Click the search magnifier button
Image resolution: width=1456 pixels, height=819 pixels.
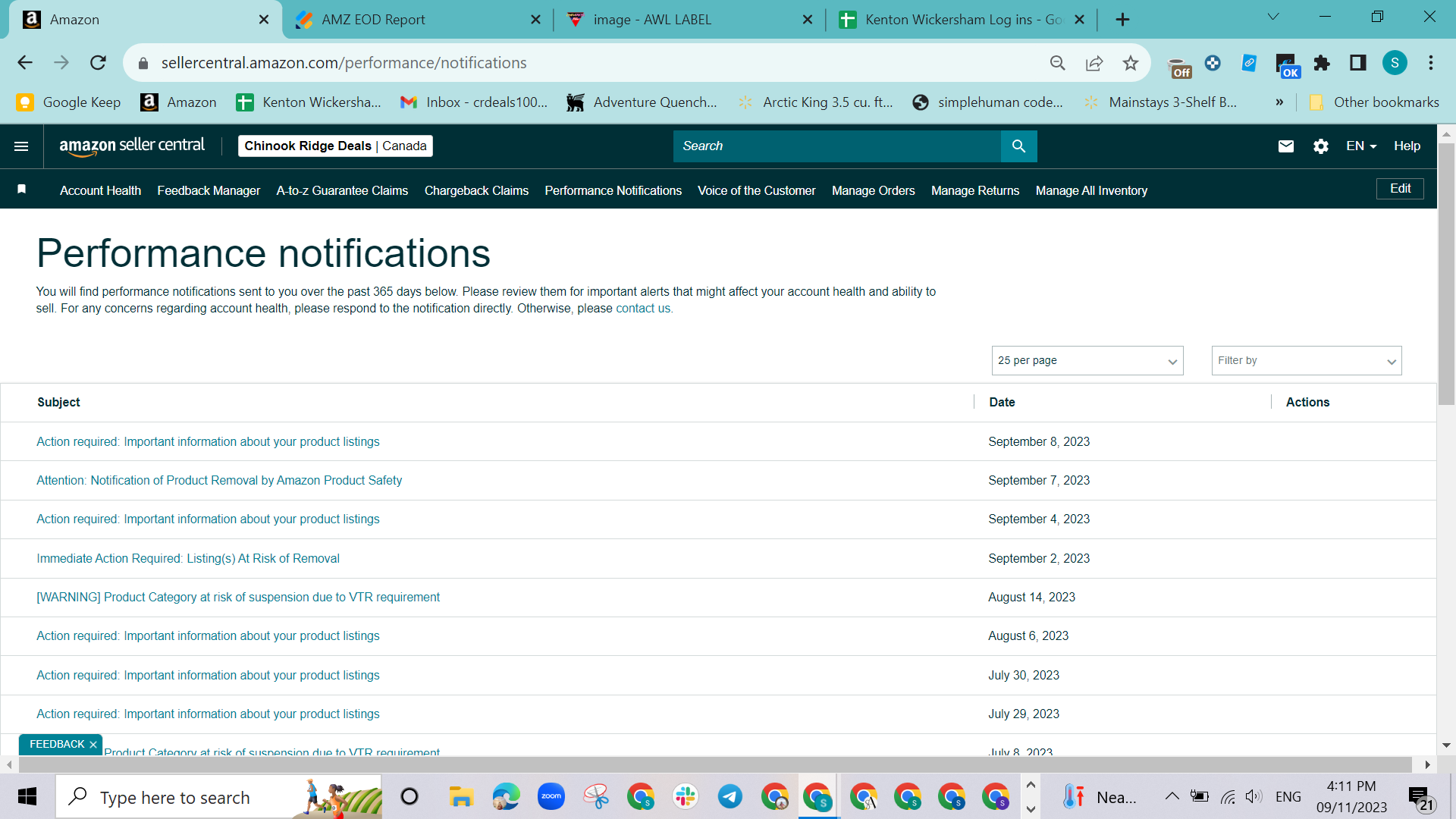coord(1018,146)
